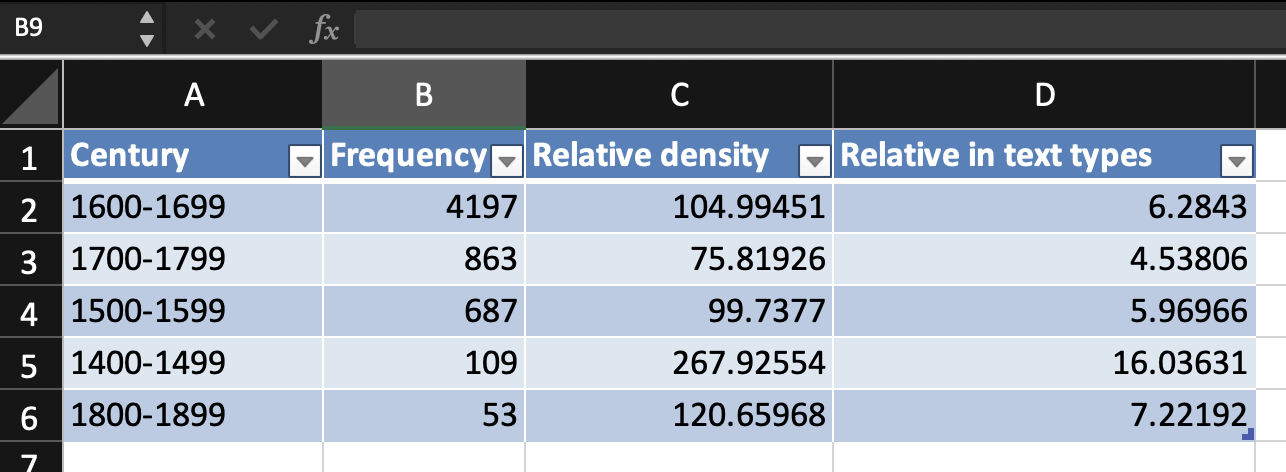This screenshot has width=1286, height=472.
Task: Open Relative in text types filter
Action: pyautogui.click(x=1238, y=159)
